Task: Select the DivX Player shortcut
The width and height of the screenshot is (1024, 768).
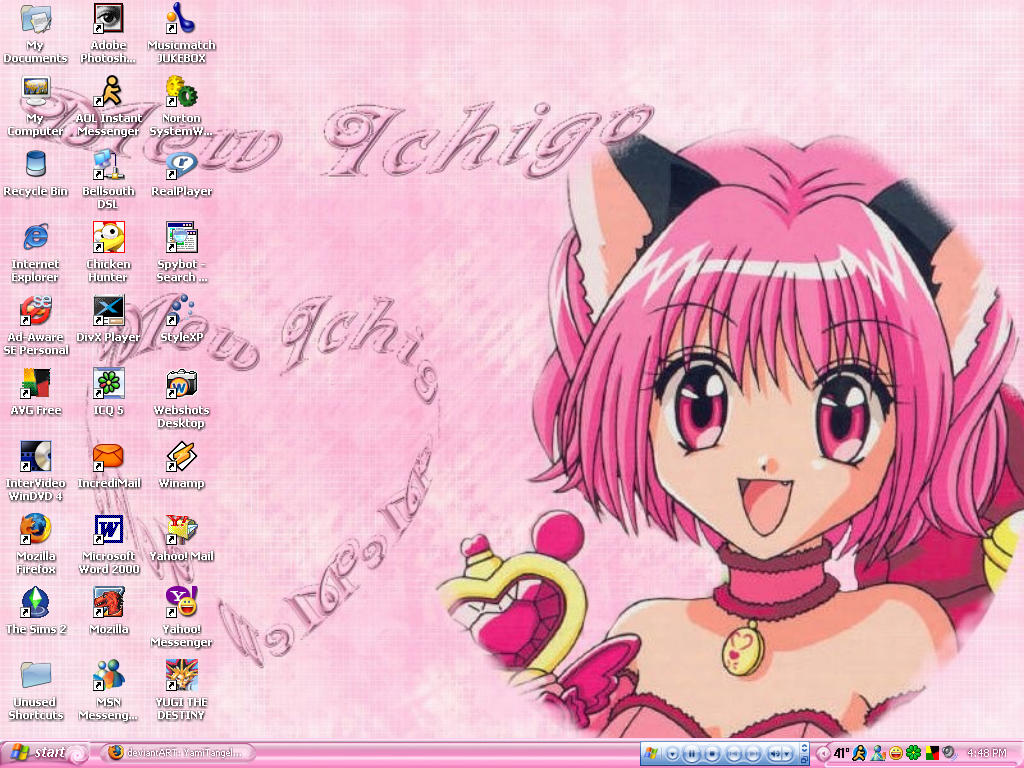Action: pos(108,319)
